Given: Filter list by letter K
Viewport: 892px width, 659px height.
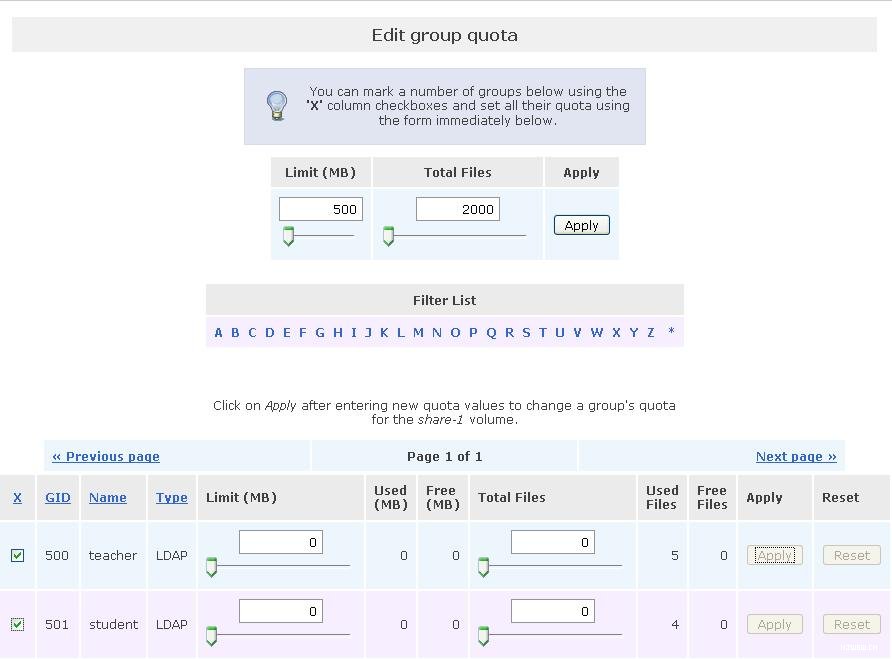Looking at the screenshot, I should [385, 332].
